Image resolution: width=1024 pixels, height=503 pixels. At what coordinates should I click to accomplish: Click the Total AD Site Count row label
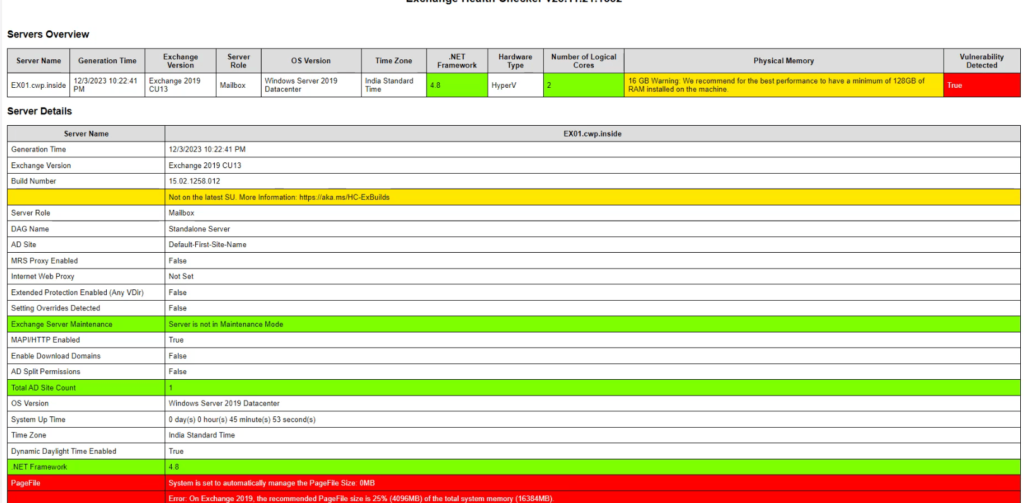click(43, 387)
